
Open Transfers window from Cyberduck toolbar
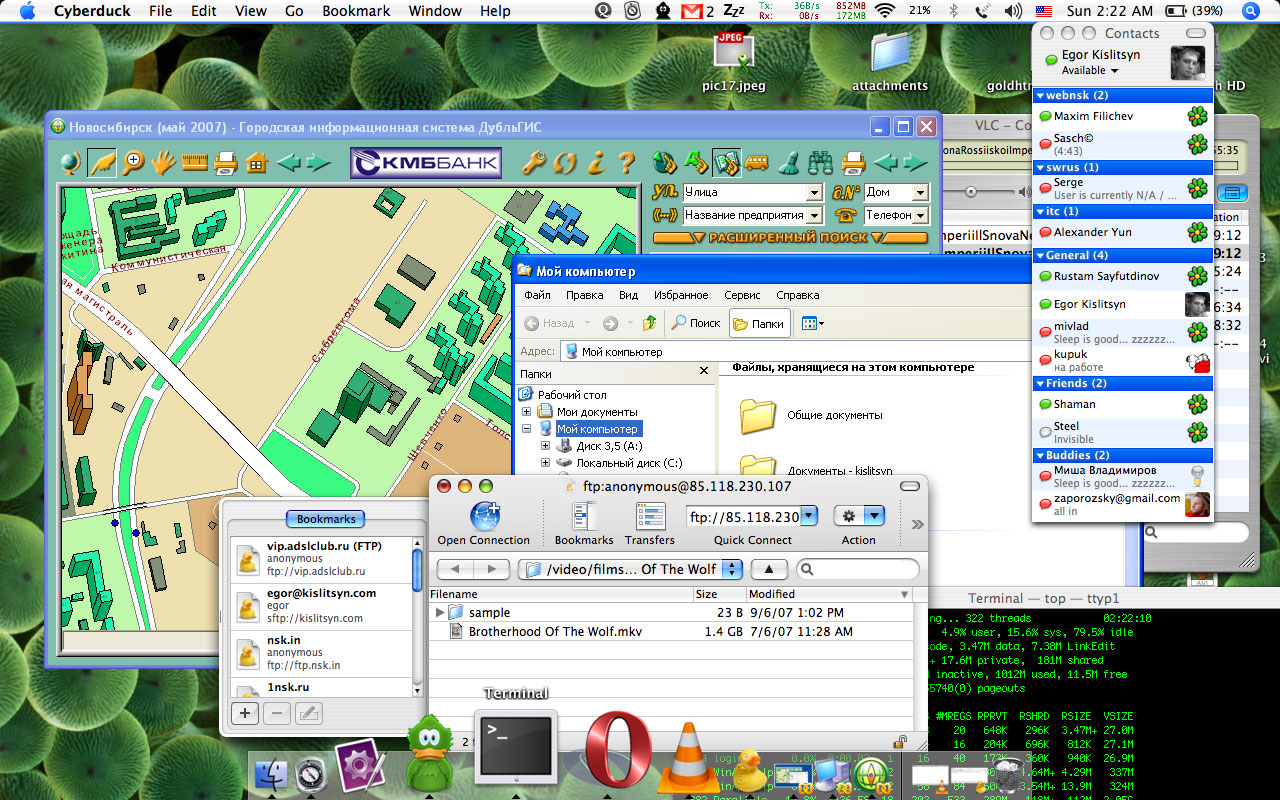pos(649,524)
